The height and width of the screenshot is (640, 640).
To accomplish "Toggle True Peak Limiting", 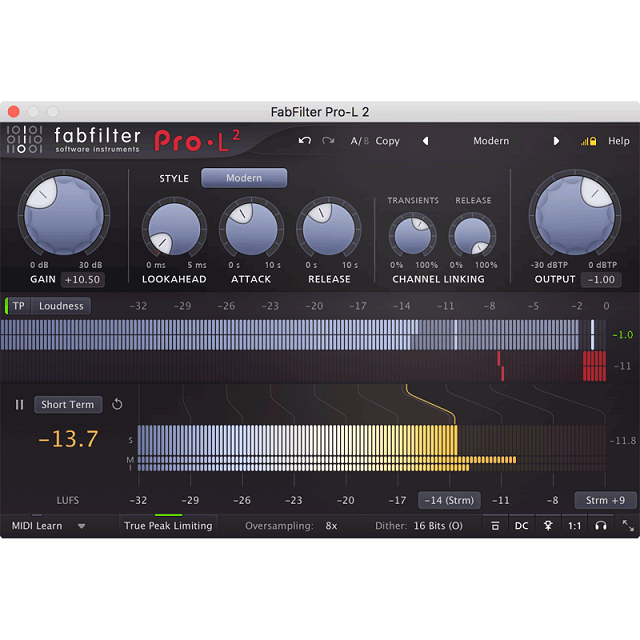I will click(168, 526).
